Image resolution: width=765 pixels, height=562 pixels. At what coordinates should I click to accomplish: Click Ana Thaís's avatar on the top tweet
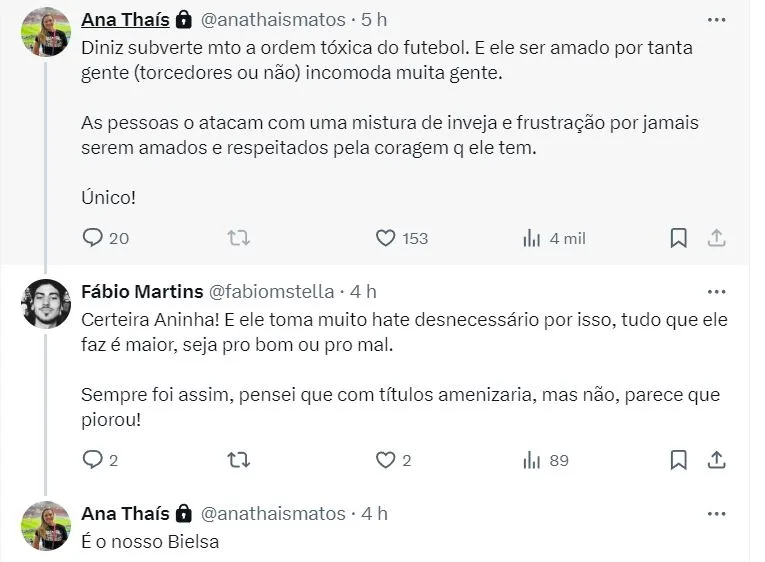(x=46, y=31)
